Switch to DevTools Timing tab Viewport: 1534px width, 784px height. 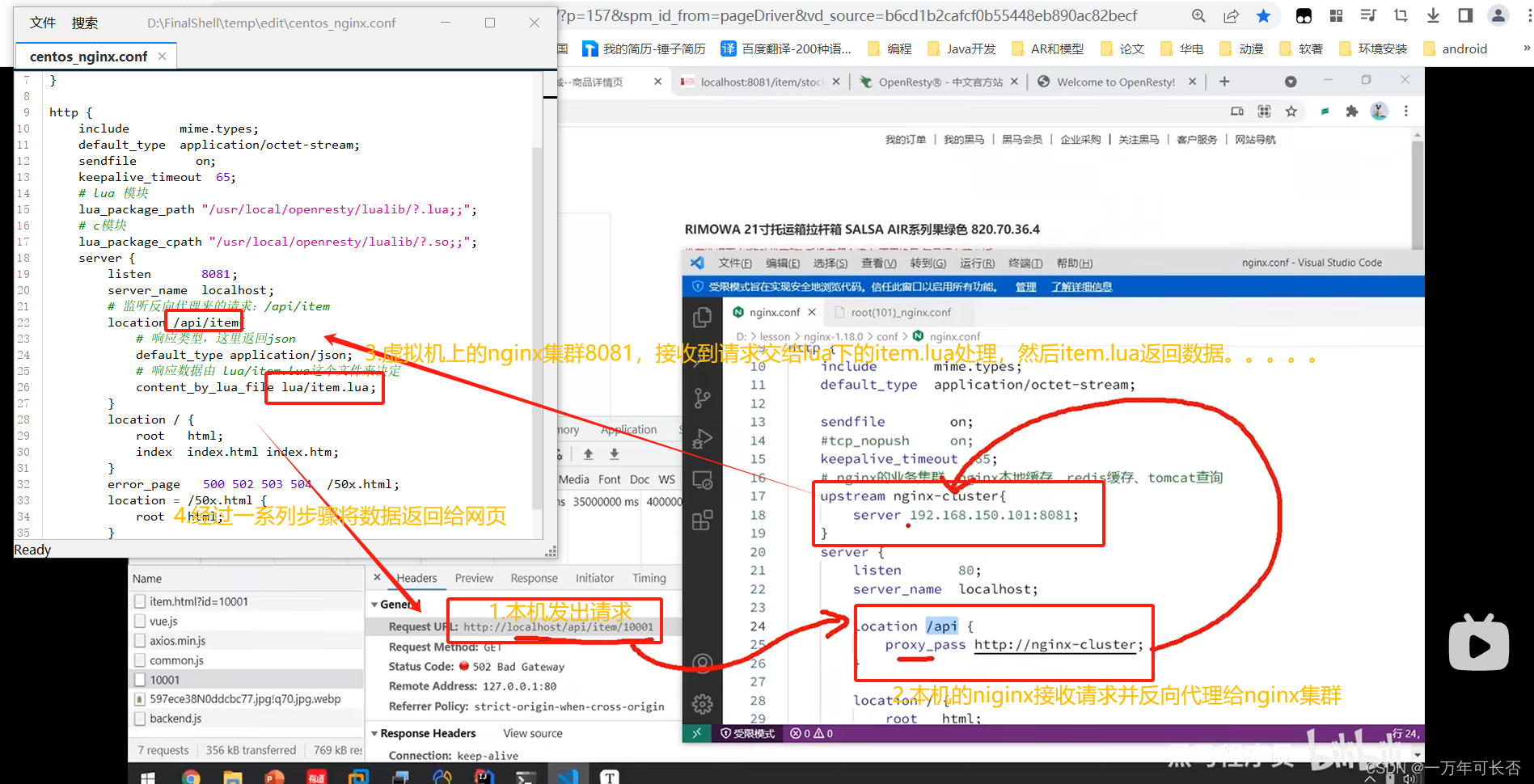[649, 578]
